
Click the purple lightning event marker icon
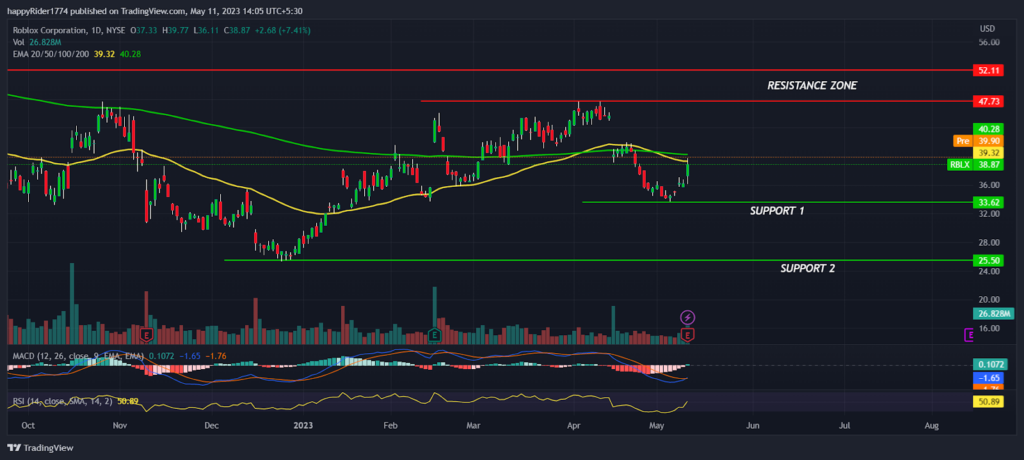(688, 318)
